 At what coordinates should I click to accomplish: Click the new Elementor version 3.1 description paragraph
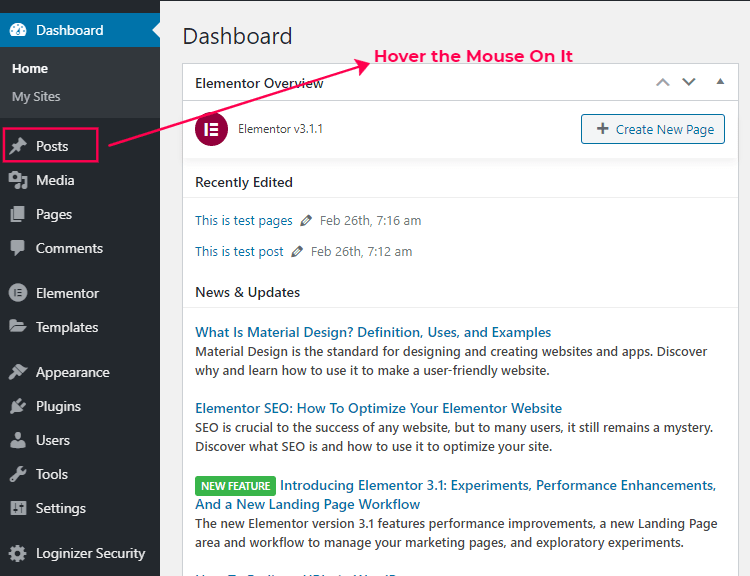[456, 533]
